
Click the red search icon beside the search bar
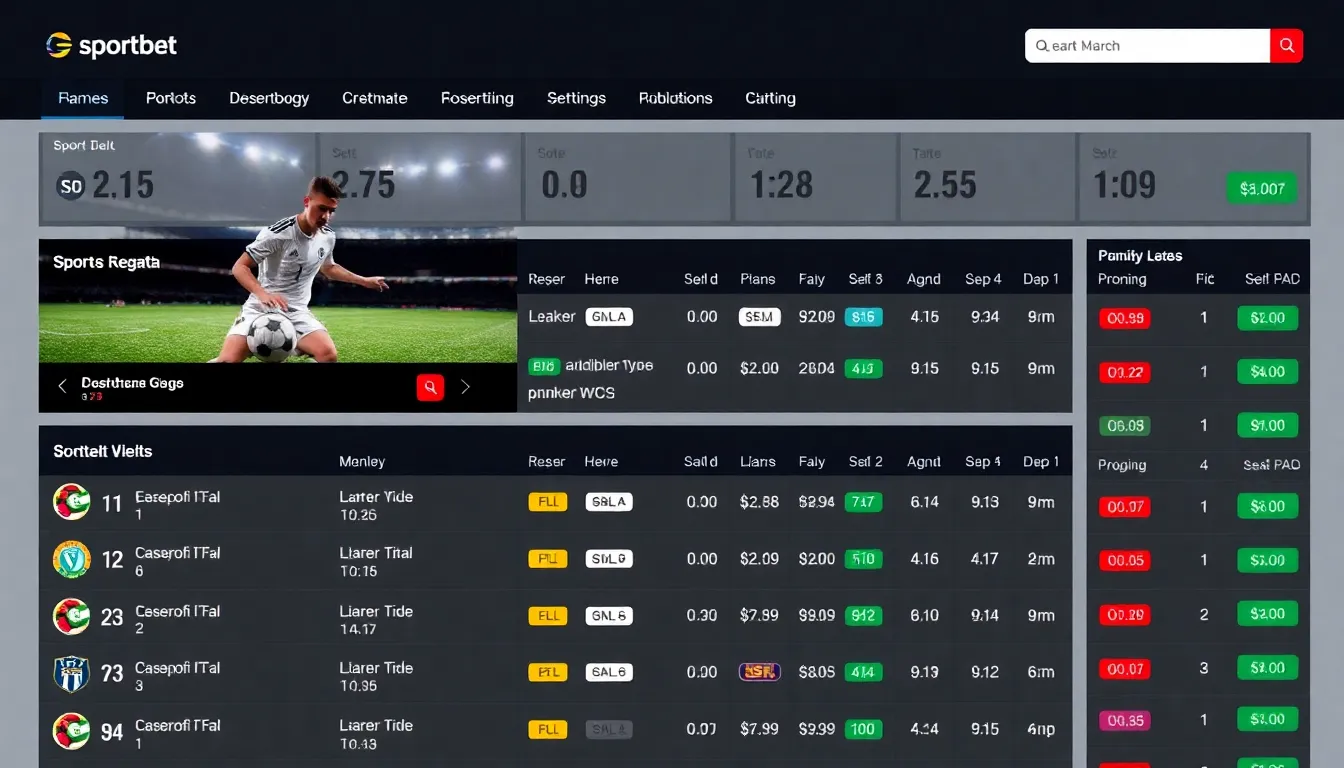[1287, 45]
